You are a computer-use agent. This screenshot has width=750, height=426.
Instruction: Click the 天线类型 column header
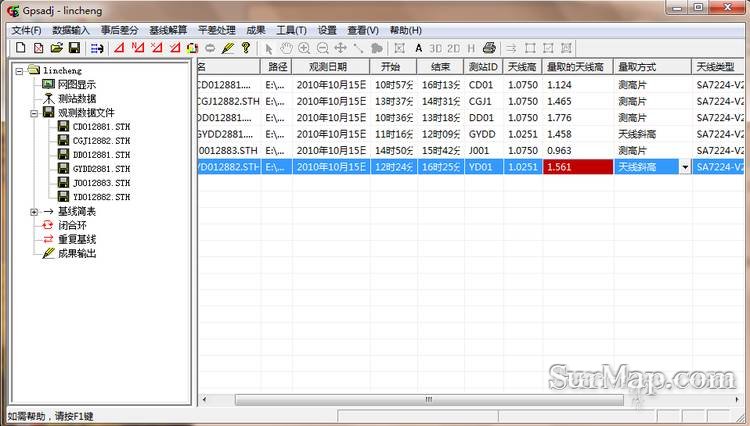click(x=717, y=67)
